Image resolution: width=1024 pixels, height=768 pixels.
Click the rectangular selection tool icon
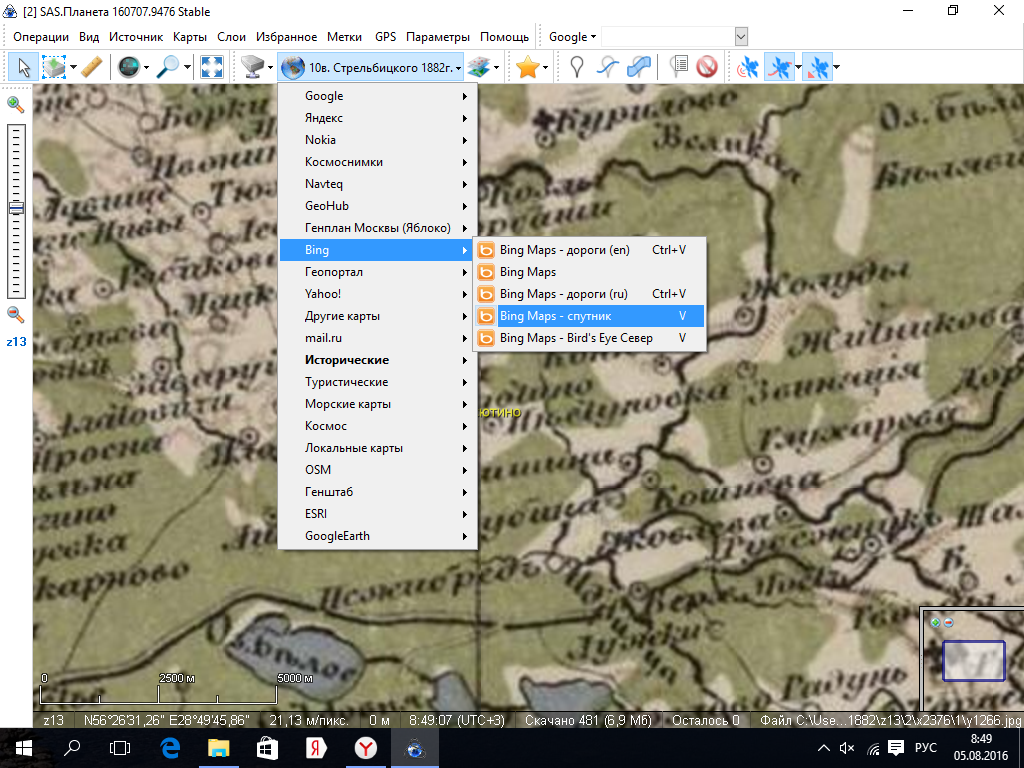(x=54, y=67)
